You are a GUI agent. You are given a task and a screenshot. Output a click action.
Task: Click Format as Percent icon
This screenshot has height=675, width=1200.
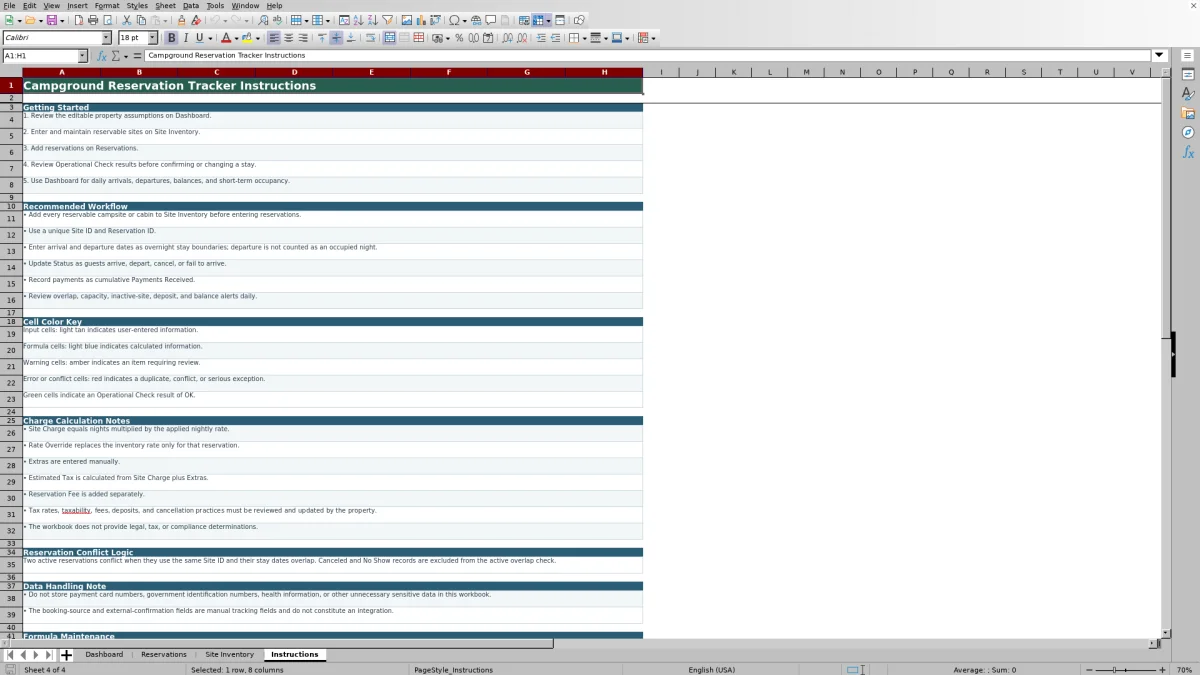pos(459,38)
